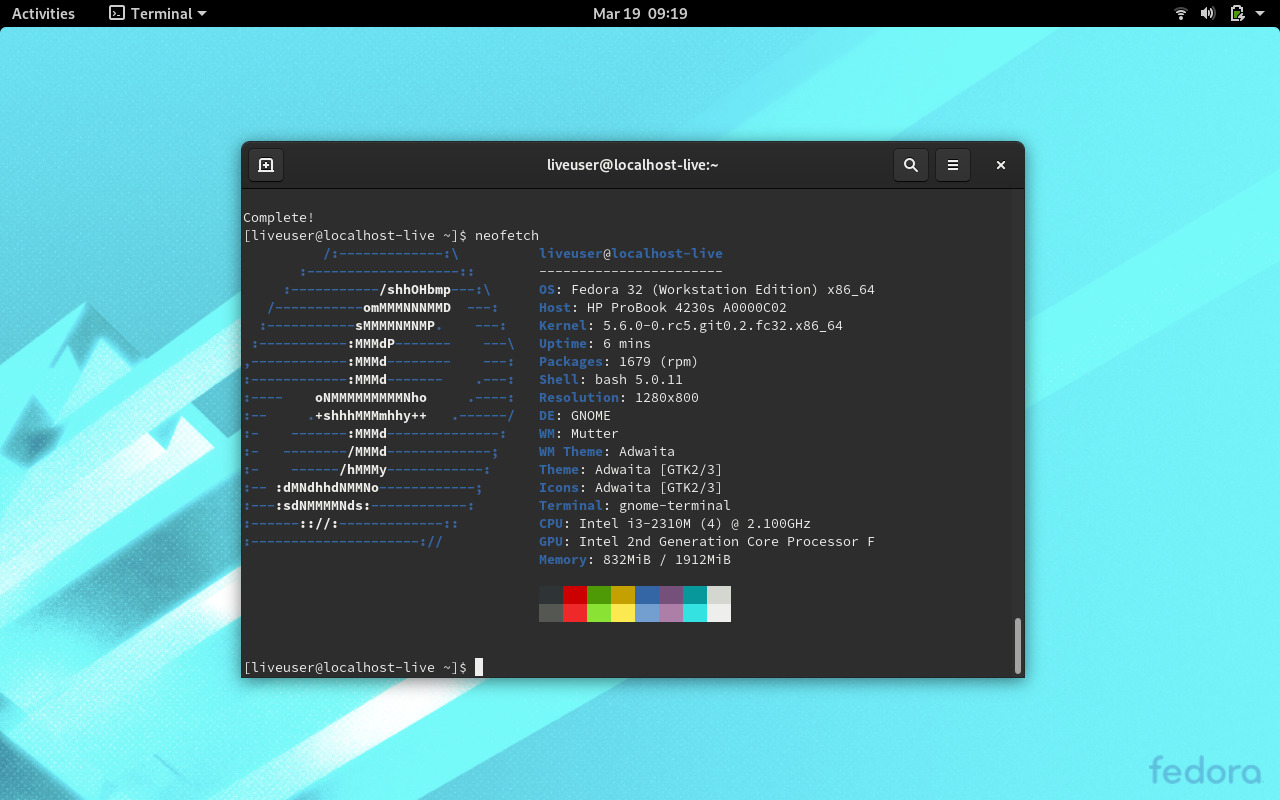Close the terminal window

tap(1001, 165)
